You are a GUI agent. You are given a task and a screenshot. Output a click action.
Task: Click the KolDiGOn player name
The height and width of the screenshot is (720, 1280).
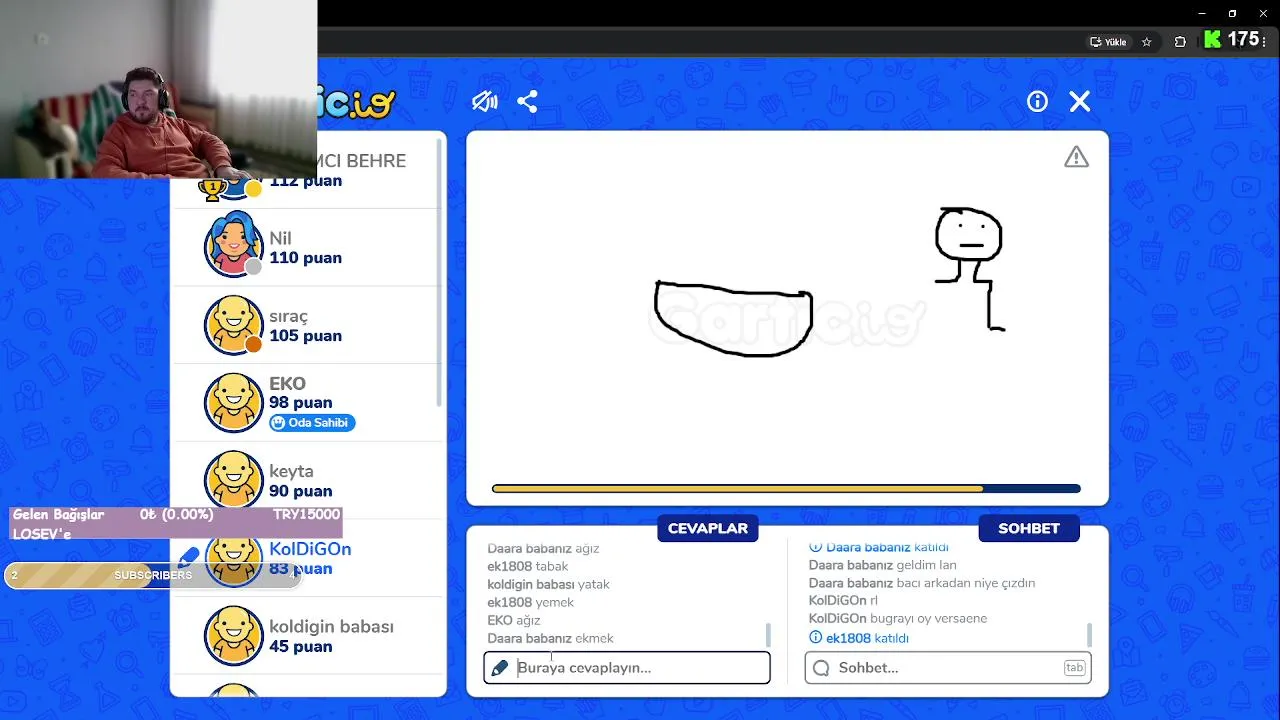310,549
